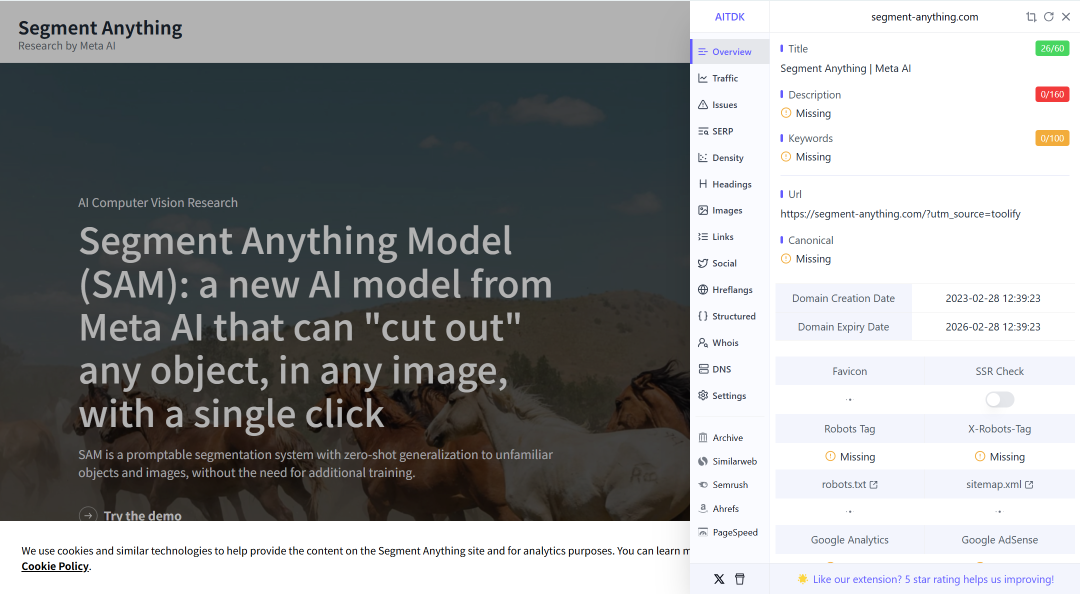1080x594 pixels.
Task: Click the Missing warning under Canonical
Action: tap(806, 259)
